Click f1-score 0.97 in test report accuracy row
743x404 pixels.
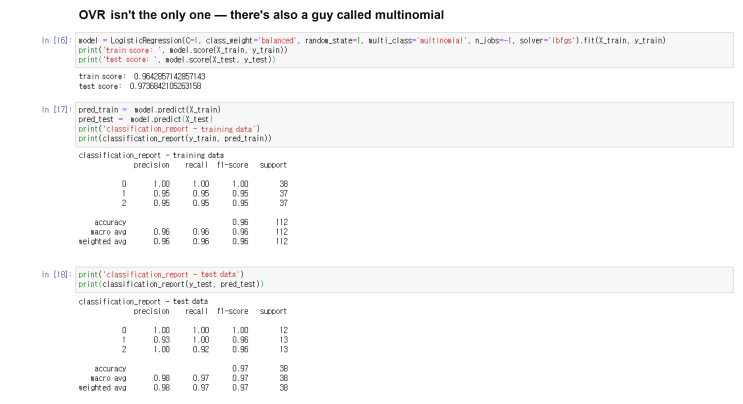click(240, 368)
